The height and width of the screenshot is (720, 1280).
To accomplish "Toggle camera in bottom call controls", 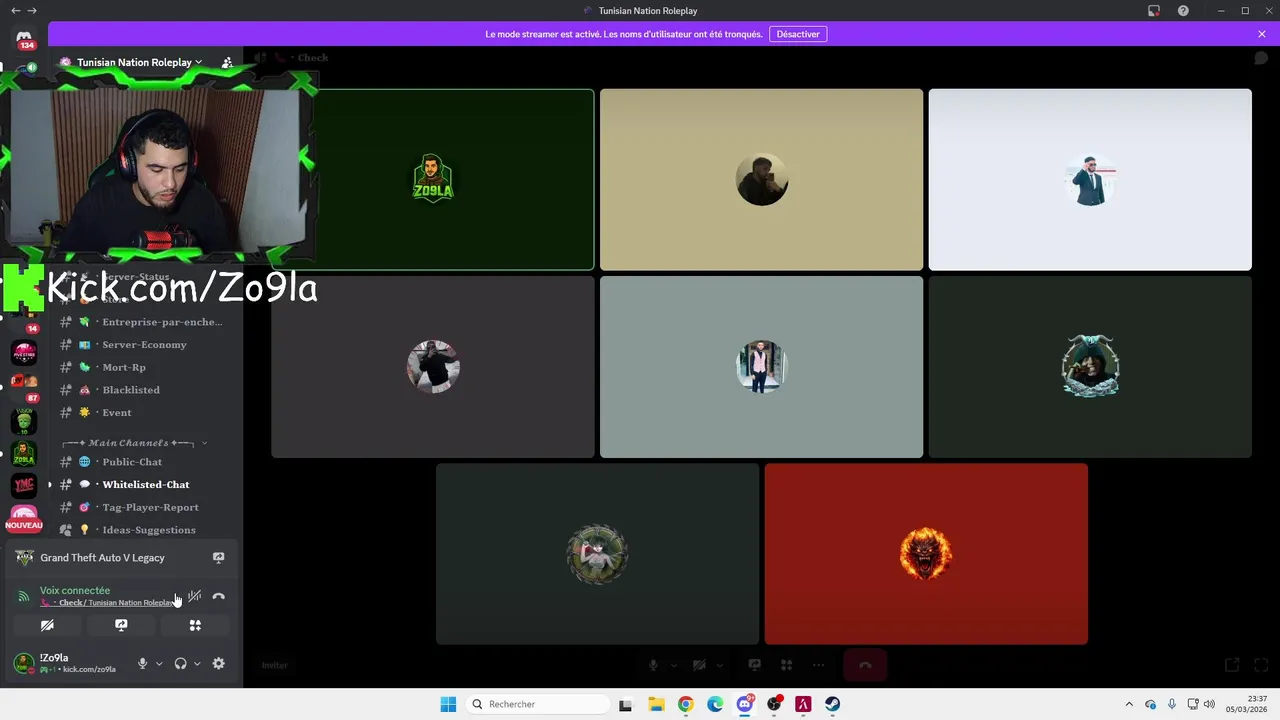I will 699,665.
